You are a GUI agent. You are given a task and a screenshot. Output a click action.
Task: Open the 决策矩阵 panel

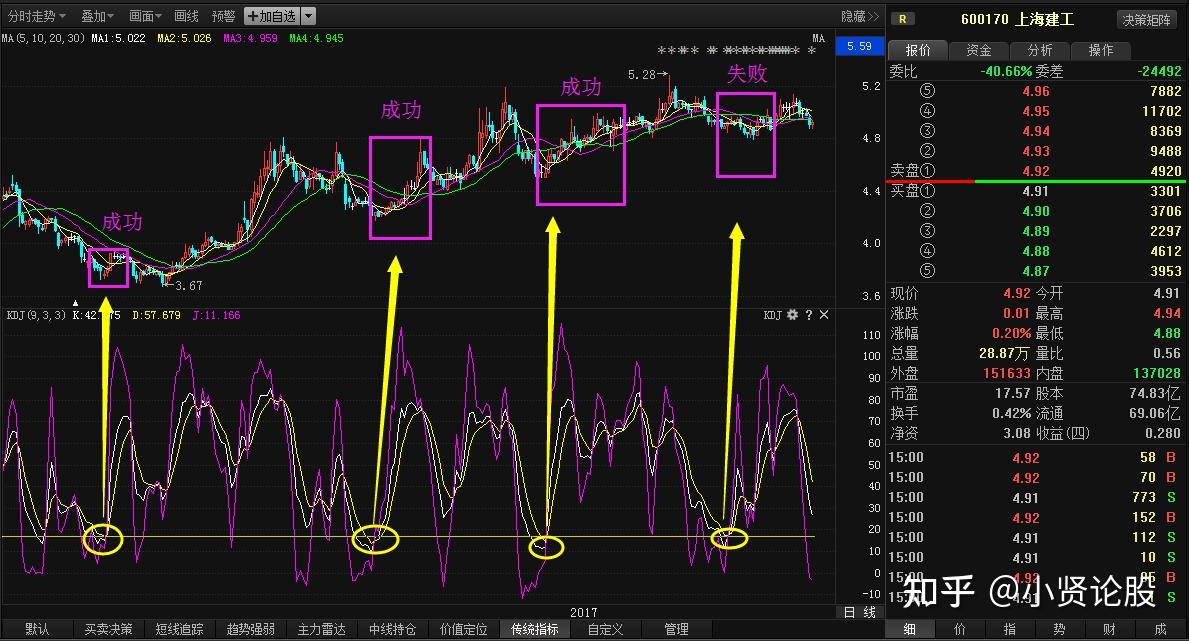click(1145, 18)
